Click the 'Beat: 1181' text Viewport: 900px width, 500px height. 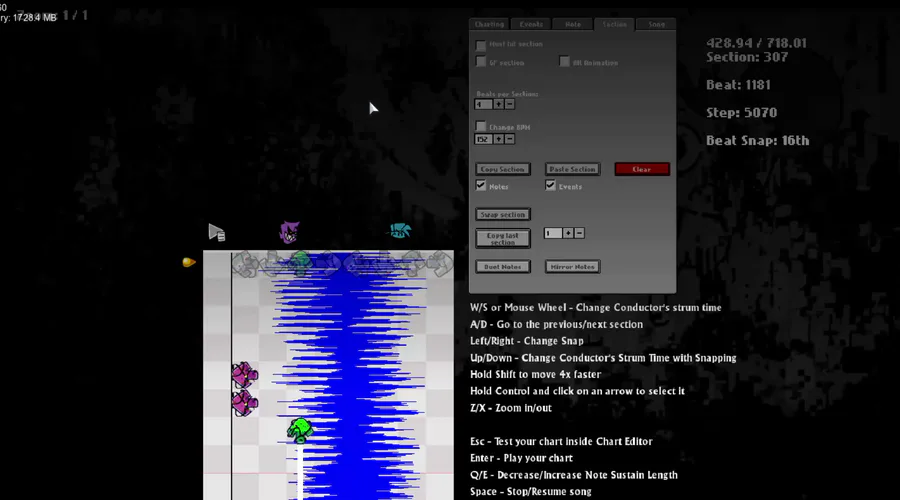pos(738,85)
